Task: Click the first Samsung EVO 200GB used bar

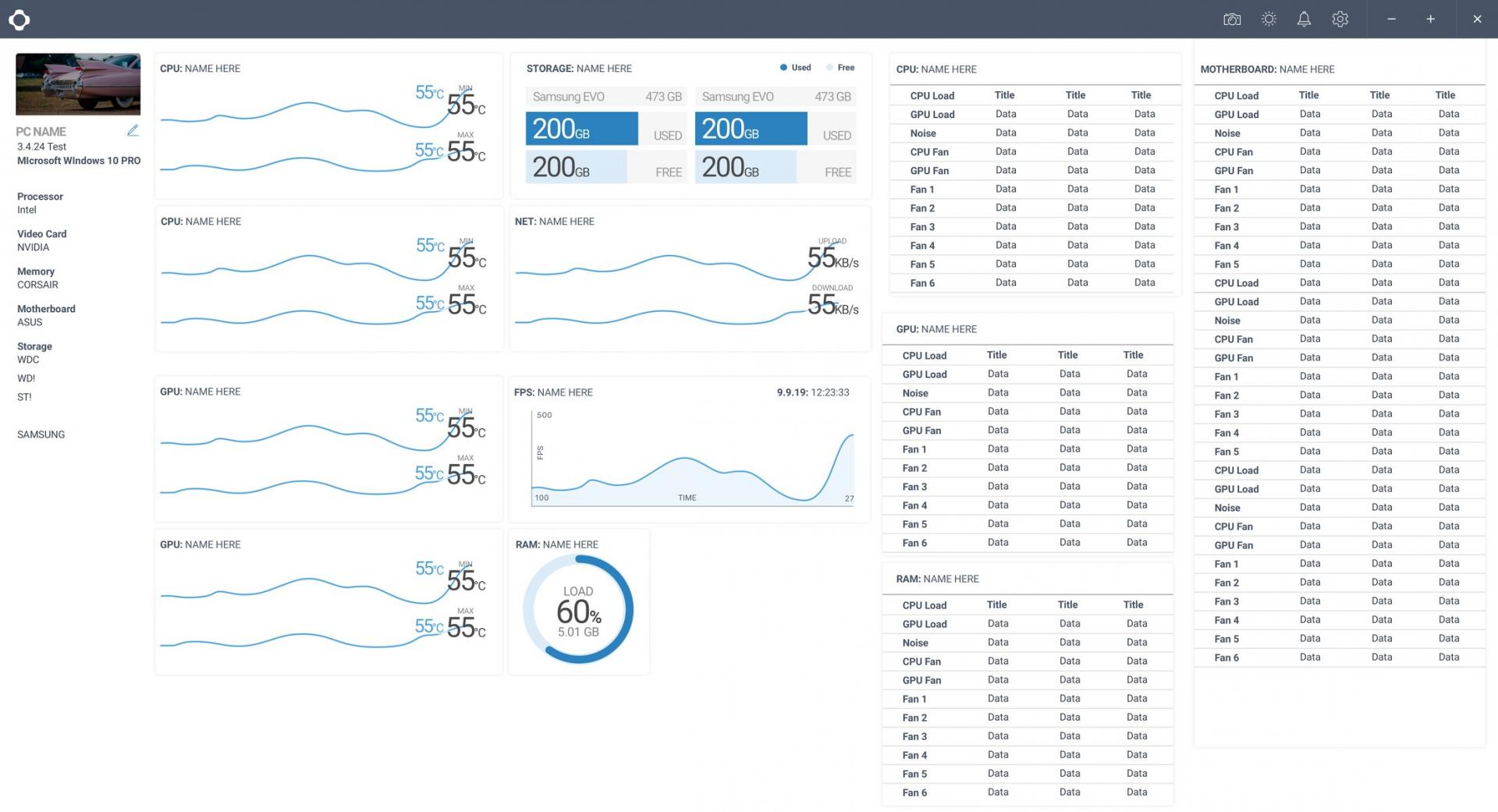Action: coord(582,129)
